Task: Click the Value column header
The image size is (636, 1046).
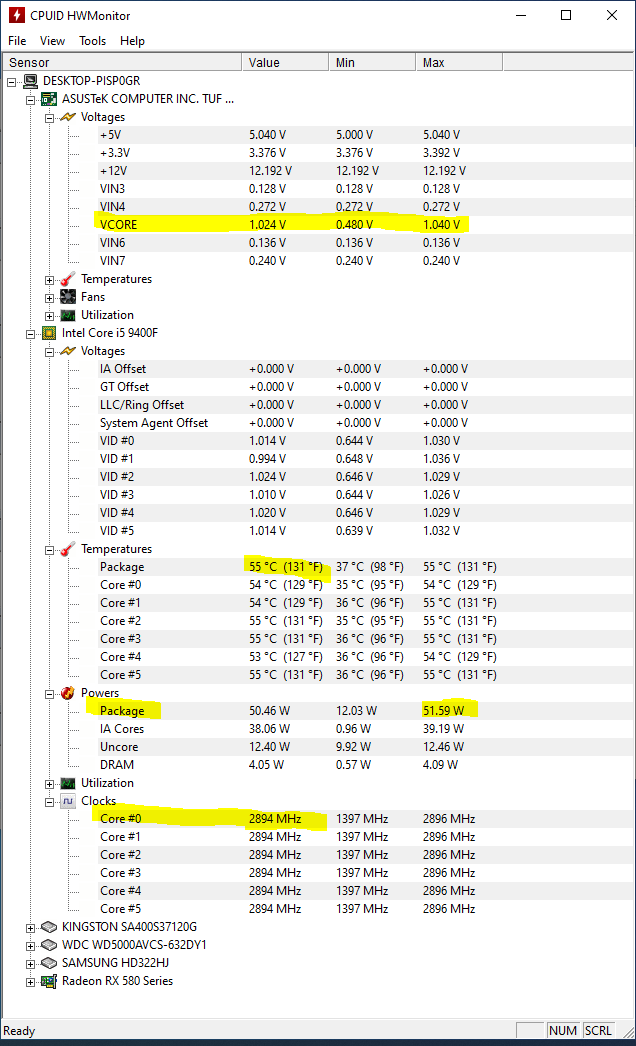Action: click(285, 63)
